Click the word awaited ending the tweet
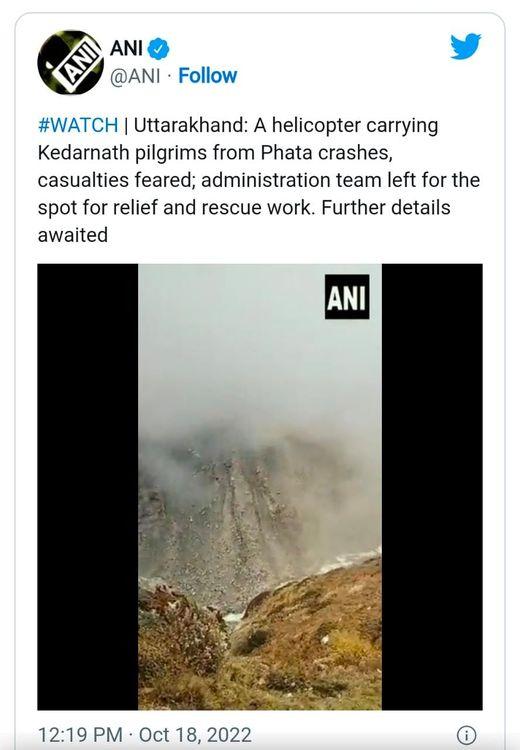The image size is (520, 750). click(x=73, y=235)
